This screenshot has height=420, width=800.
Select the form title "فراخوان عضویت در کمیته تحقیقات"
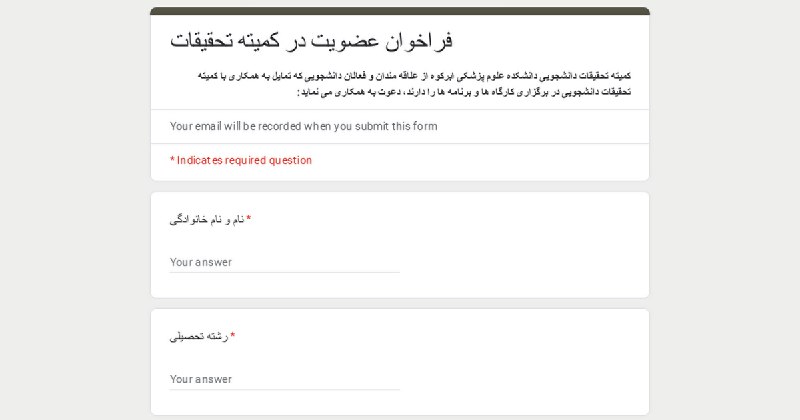tap(311, 41)
